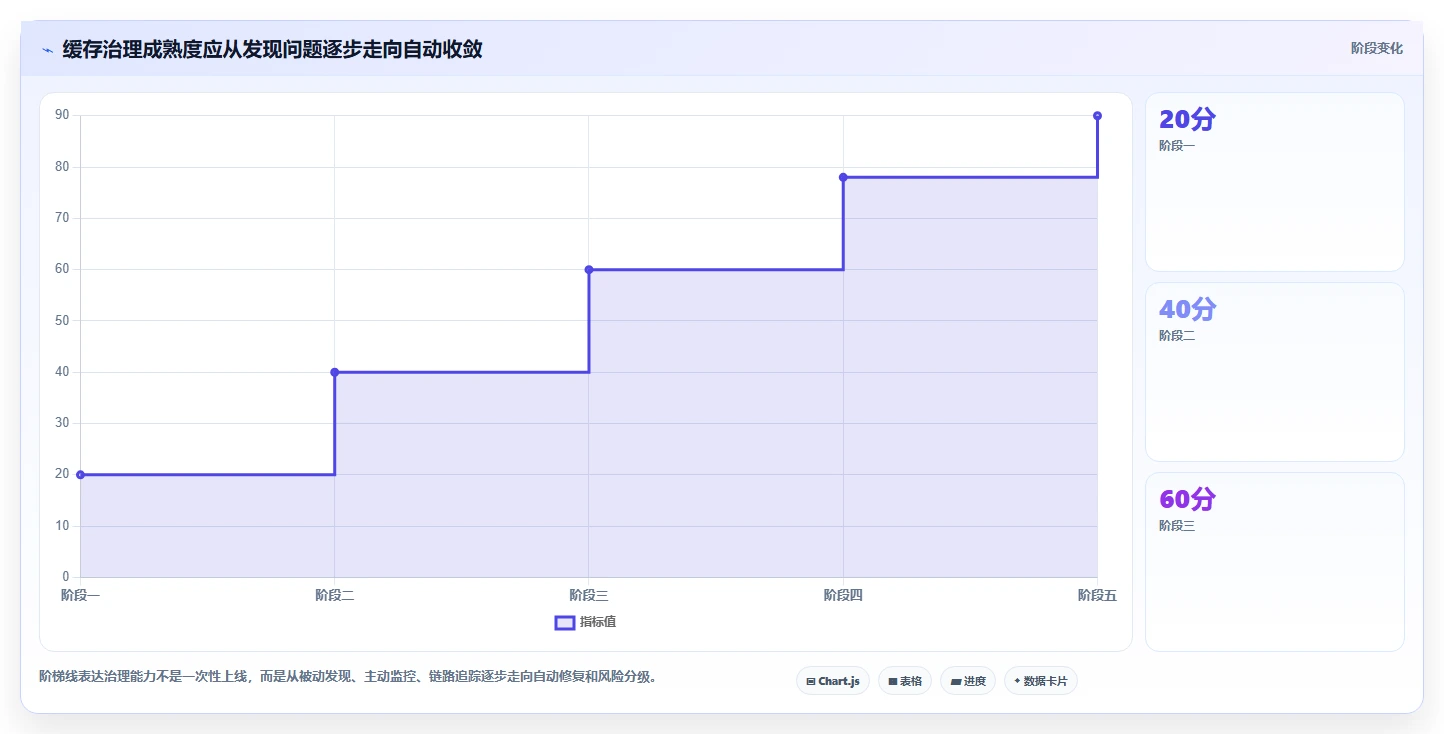Click the 阶段三 x-axis label
Image resolution: width=1444 pixels, height=734 pixels.
tap(589, 595)
